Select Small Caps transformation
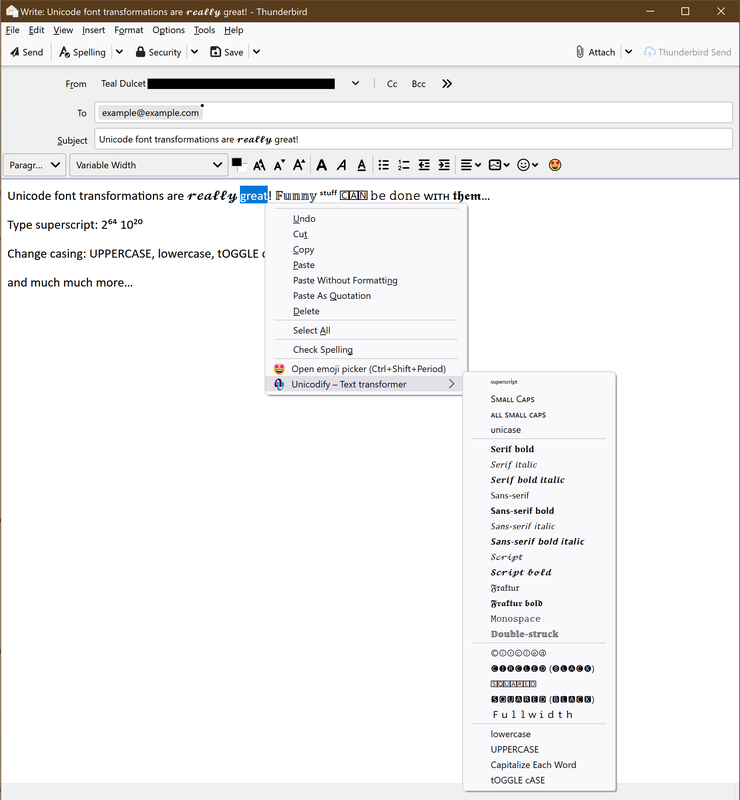This screenshot has width=740, height=800. pos(539,399)
